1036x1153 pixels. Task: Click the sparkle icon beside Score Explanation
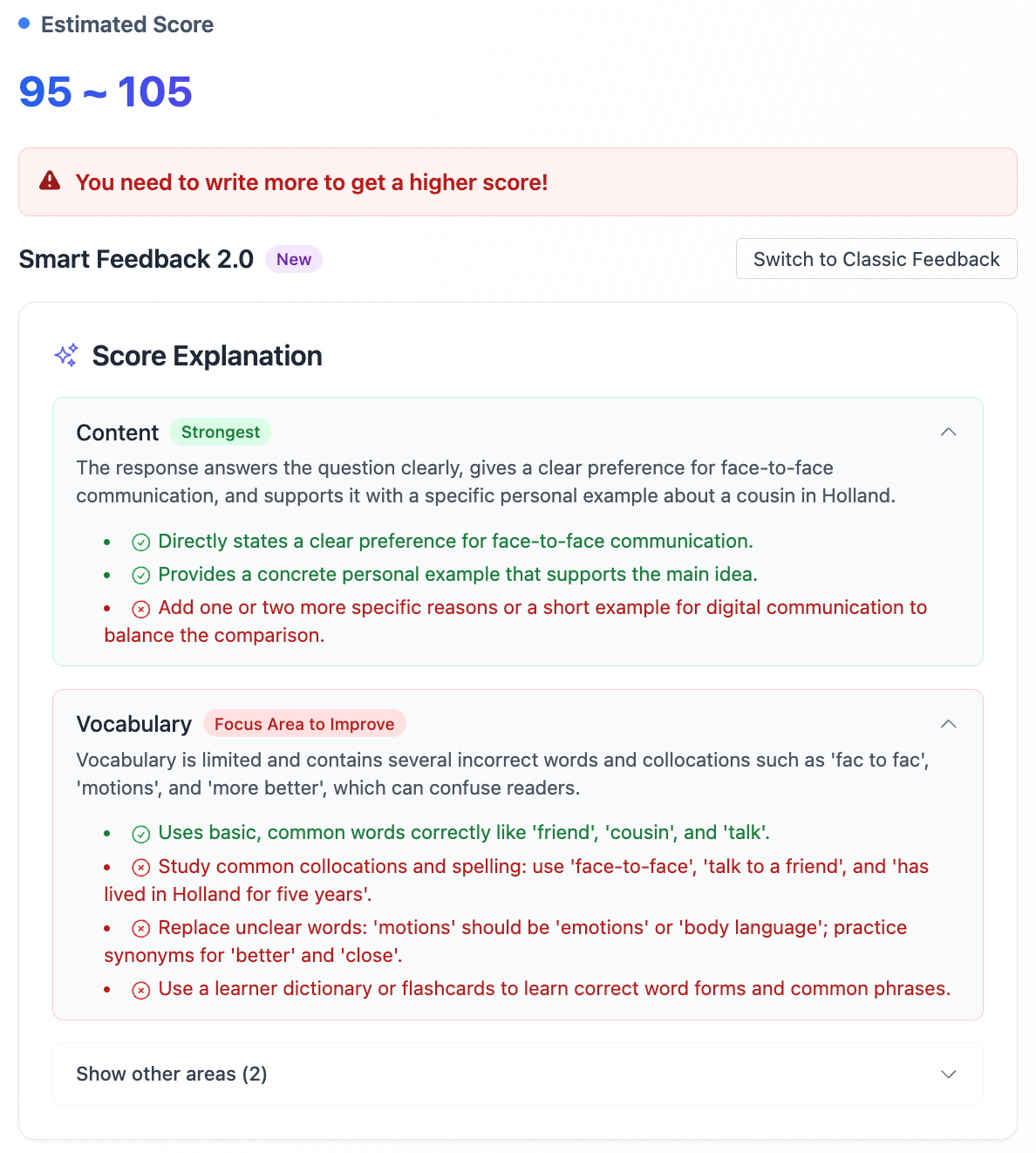pyautogui.click(x=66, y=355)
